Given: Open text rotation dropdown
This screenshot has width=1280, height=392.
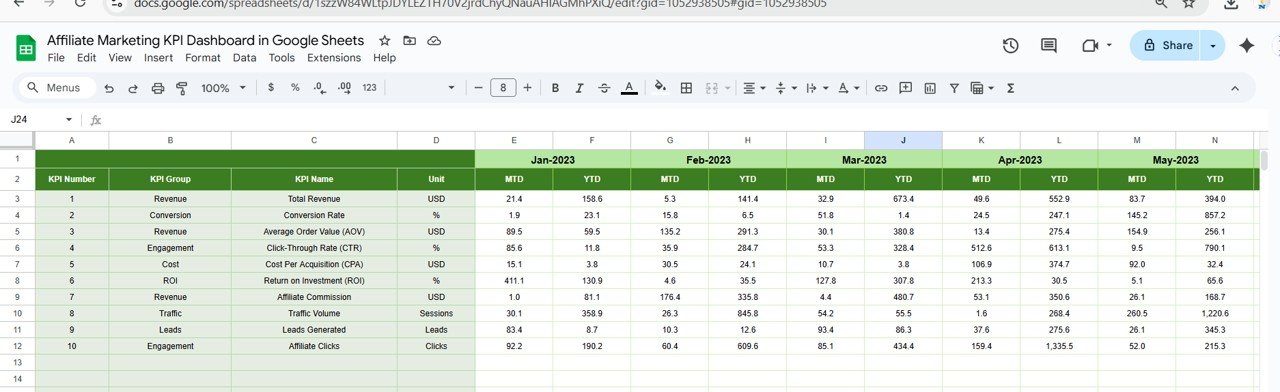Looking at the screenshot, I should point(848,88).
